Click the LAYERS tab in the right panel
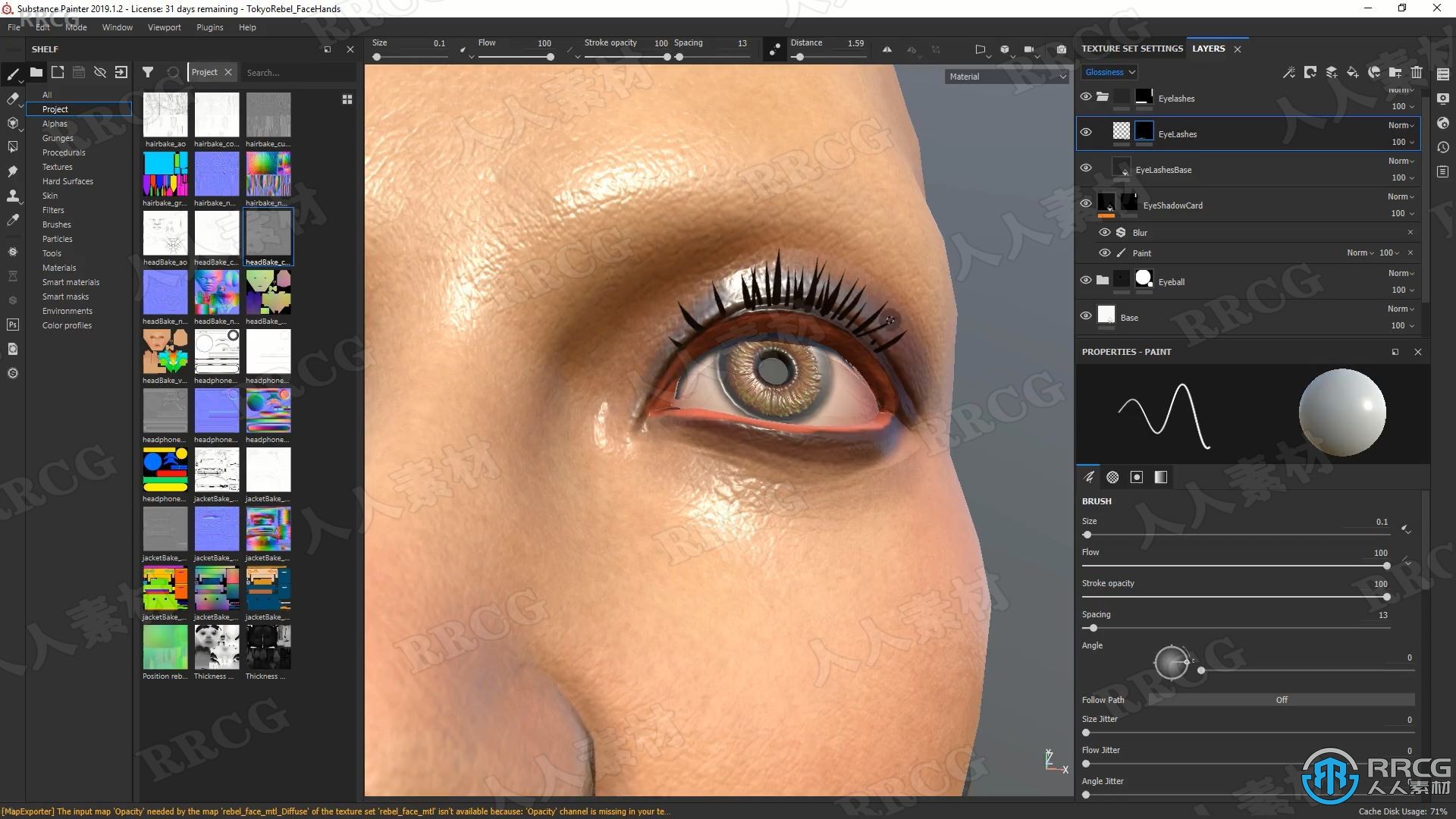This screenshot has height=819, width=1456. [1208, 48]
